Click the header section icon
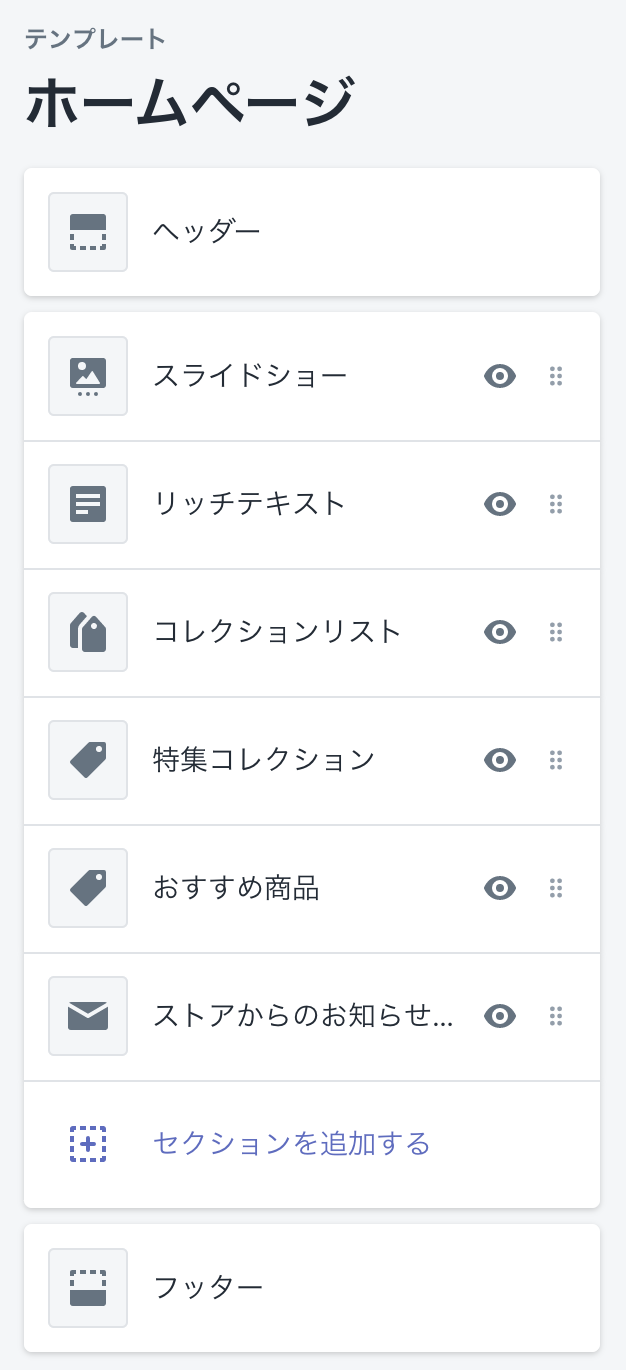The width and height of the screenshot is (626, 1370). pyautogui.click(x=88, y=232)
